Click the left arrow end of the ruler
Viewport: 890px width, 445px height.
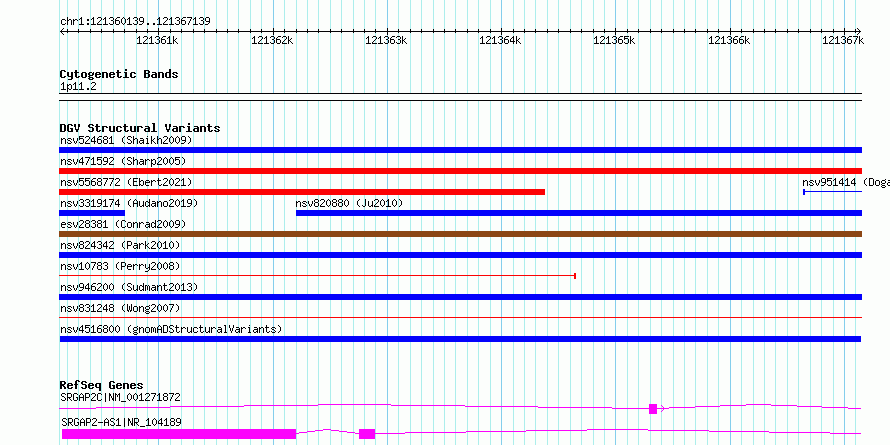click(62, 31)
